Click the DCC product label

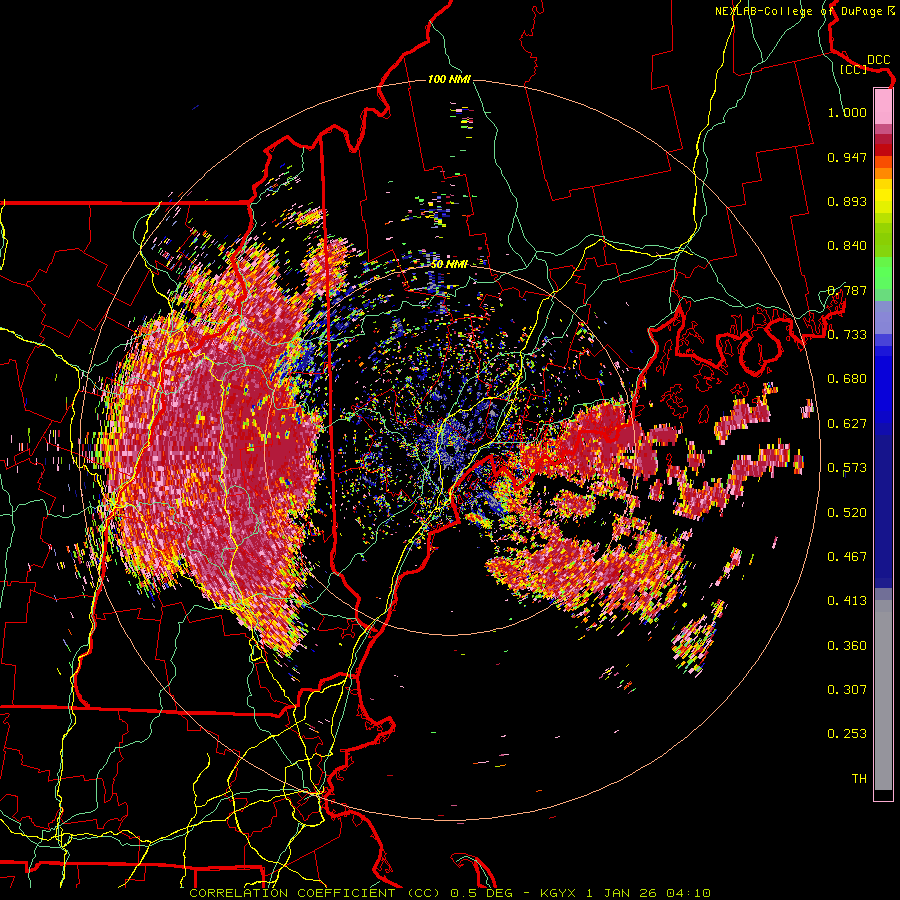pos(878,60)
